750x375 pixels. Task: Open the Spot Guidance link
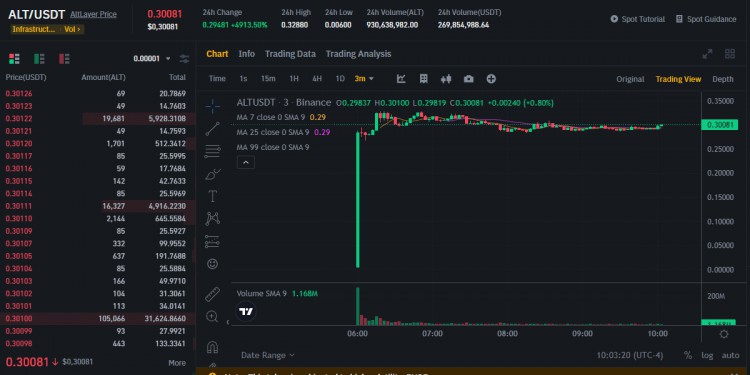(x=706, y=19)
